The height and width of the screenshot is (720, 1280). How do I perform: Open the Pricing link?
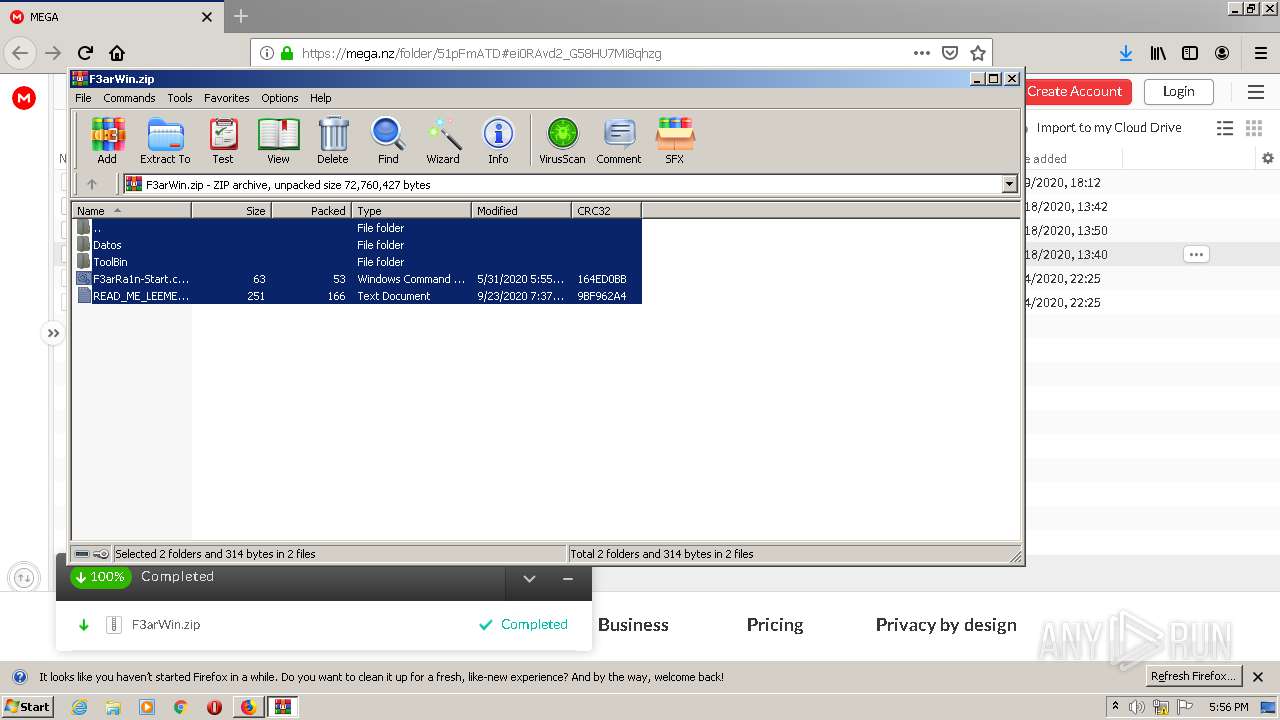pyautogui.click(x=775, y=625)
